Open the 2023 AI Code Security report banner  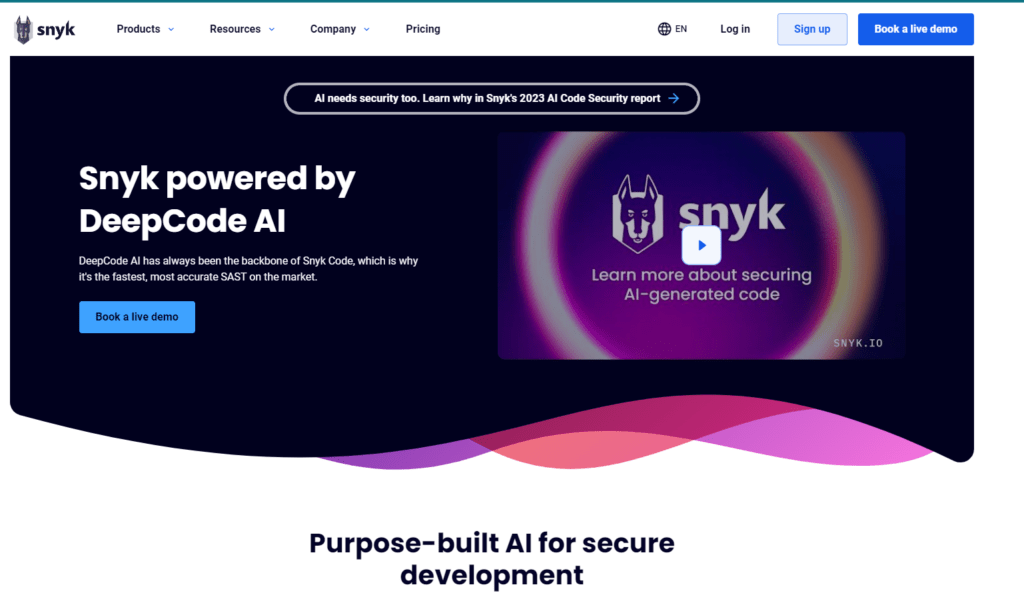pyautogui.click(x=492, y=98)
